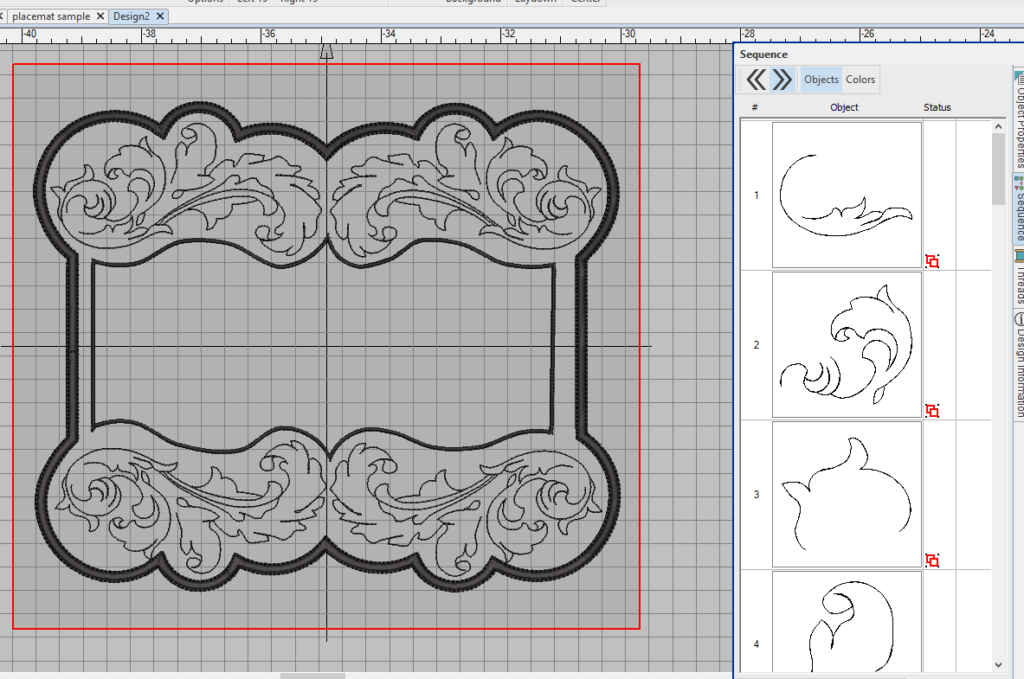Click the Sequence list scroll down arrow
The height and width of the screenshot is (679, 1024).
click(x=998, y=665)
